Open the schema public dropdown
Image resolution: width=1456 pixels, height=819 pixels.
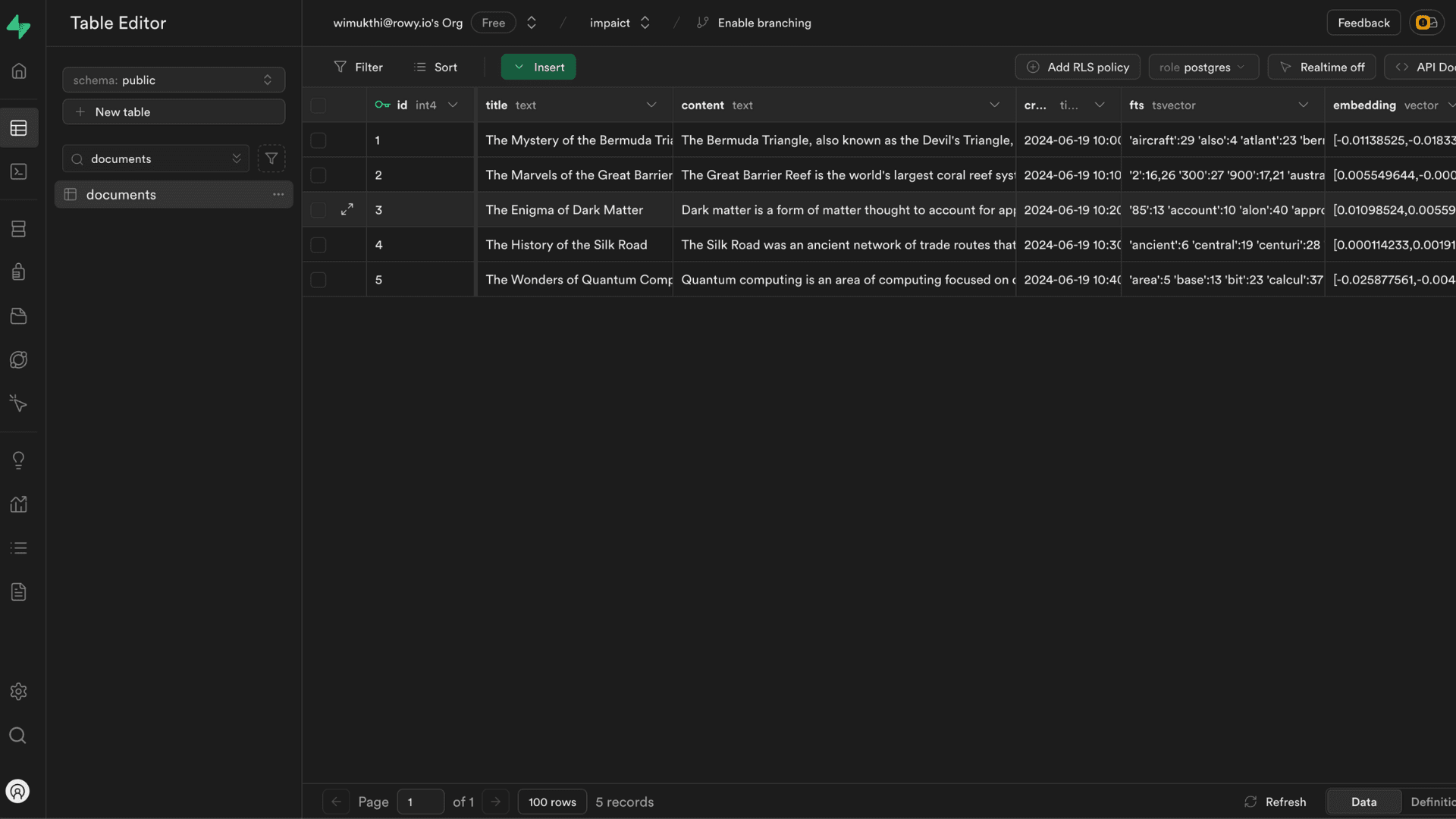click(x=174, y=80)
